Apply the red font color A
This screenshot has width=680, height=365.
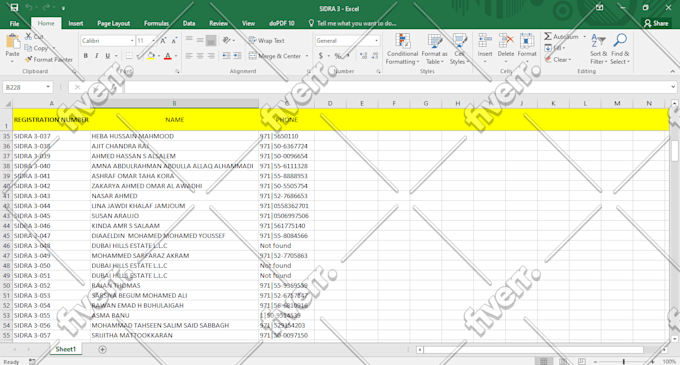168,56
